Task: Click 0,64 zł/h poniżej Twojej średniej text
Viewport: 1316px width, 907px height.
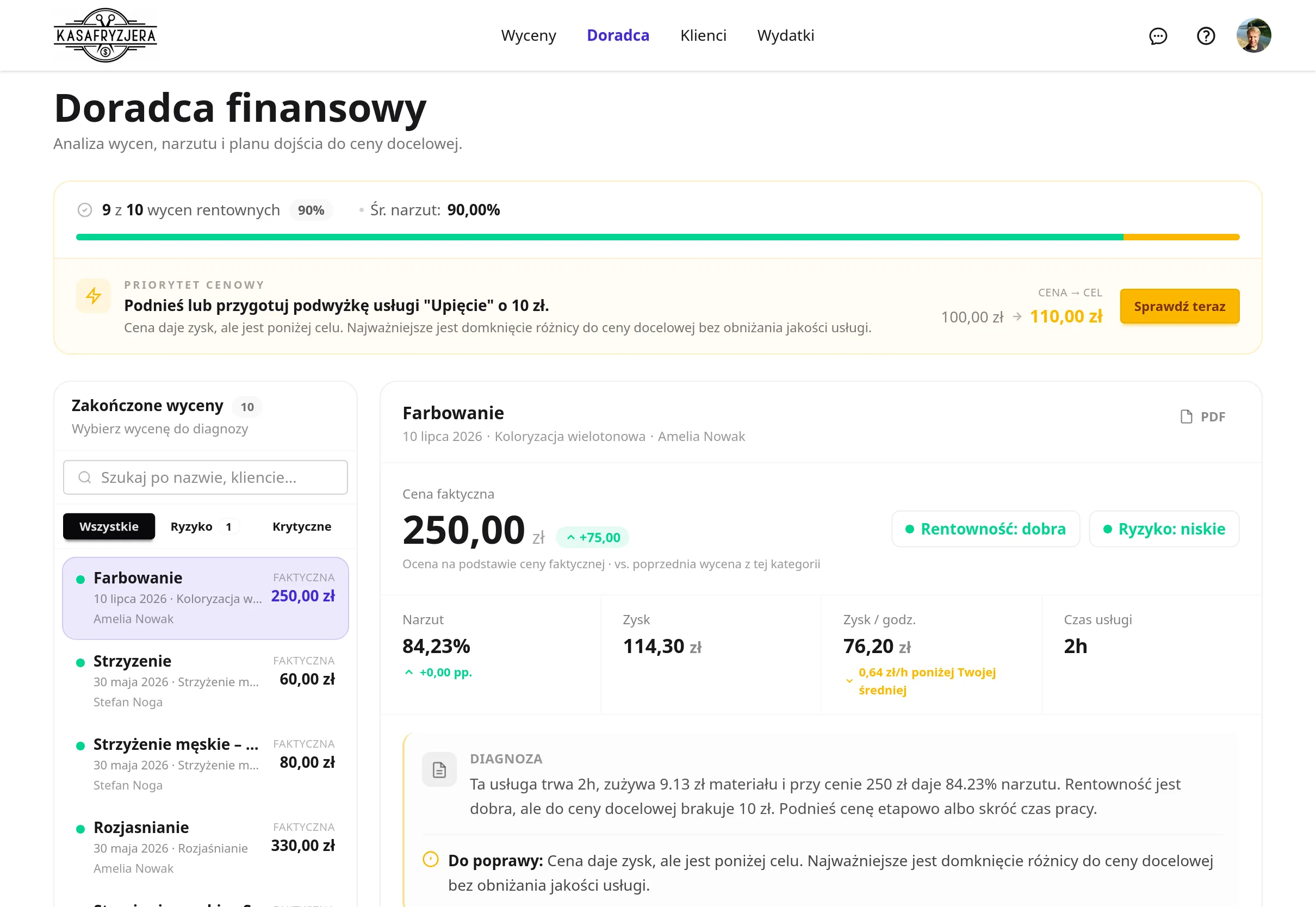Action: coord(927,681)
